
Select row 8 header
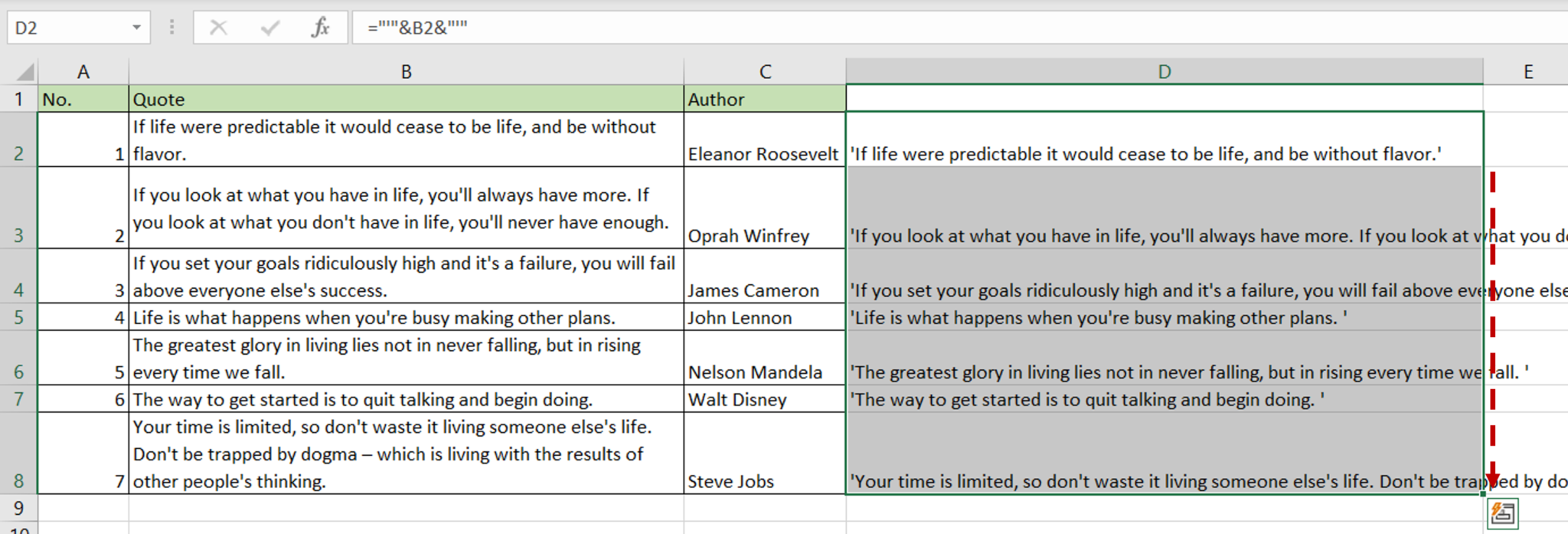19,454
